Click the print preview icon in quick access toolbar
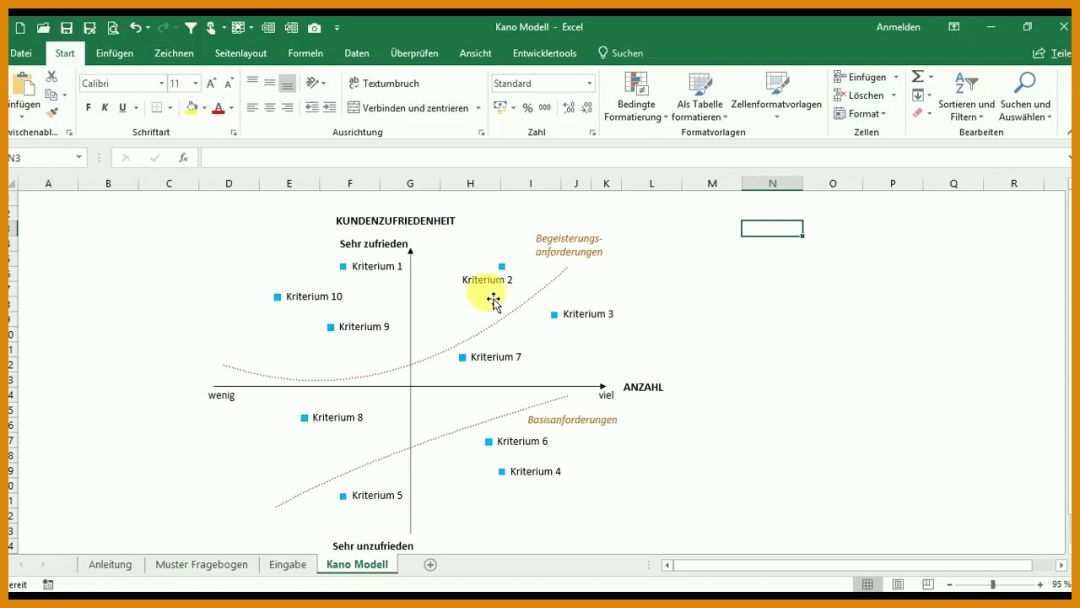Viewport: 1080px width, 608px height. coord(112,28)
